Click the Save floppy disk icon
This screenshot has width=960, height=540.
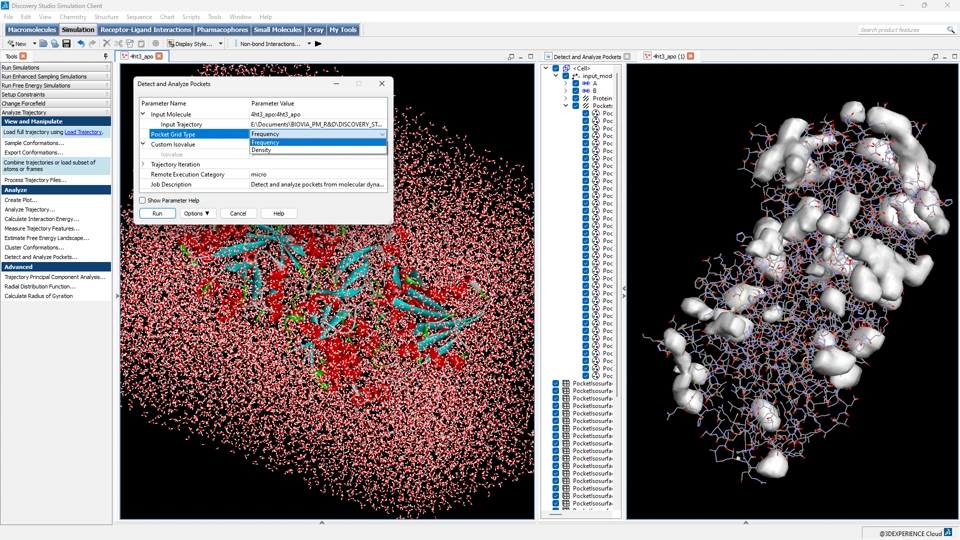(x=66, y=43)
